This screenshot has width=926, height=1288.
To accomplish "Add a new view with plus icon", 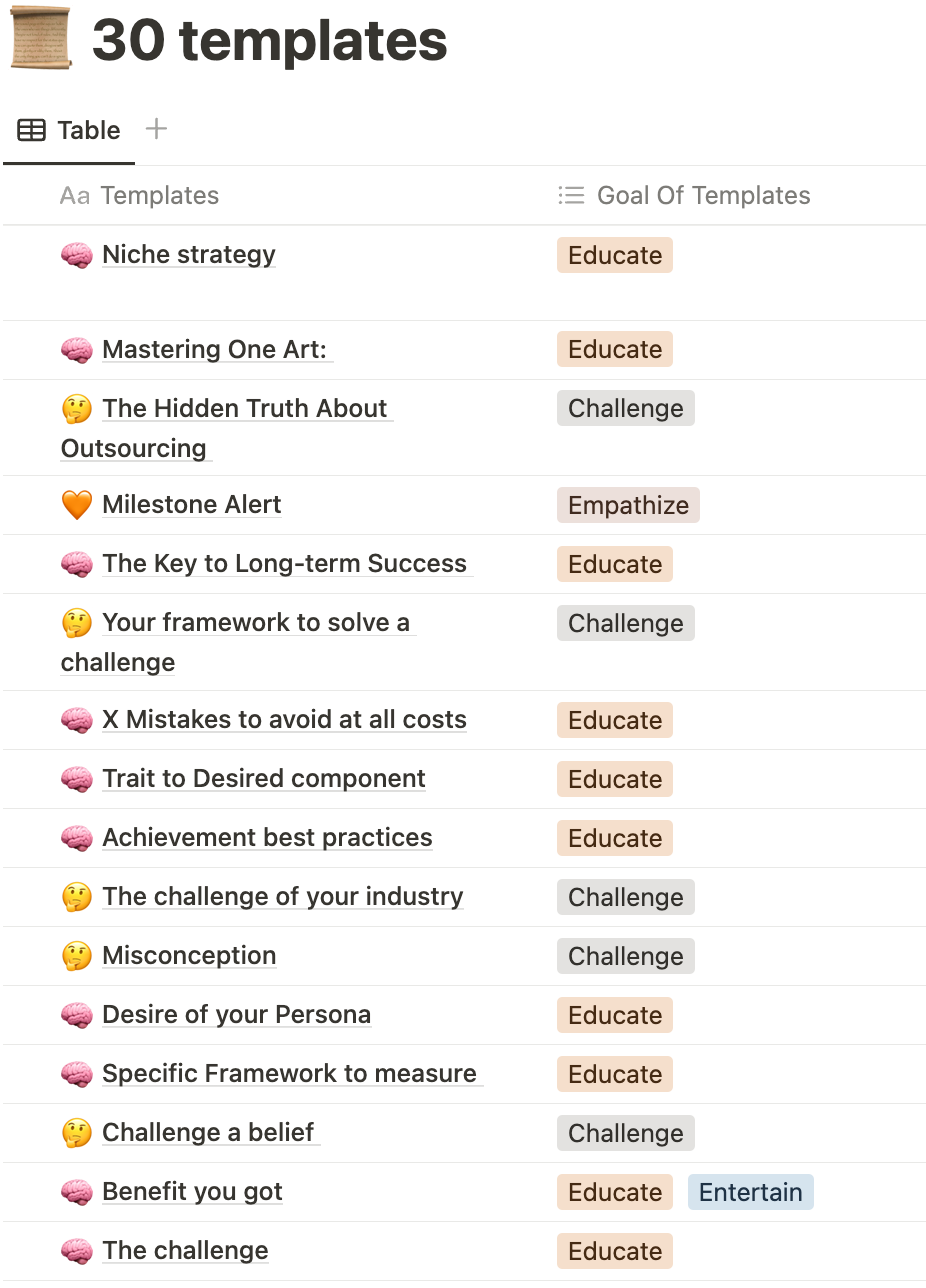I will tap(156, 129).
